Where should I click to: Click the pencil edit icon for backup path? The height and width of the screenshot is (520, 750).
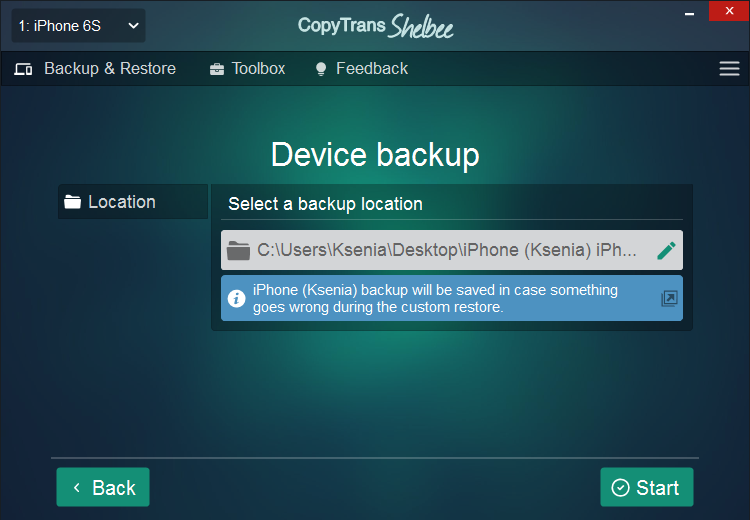(666, 250)
